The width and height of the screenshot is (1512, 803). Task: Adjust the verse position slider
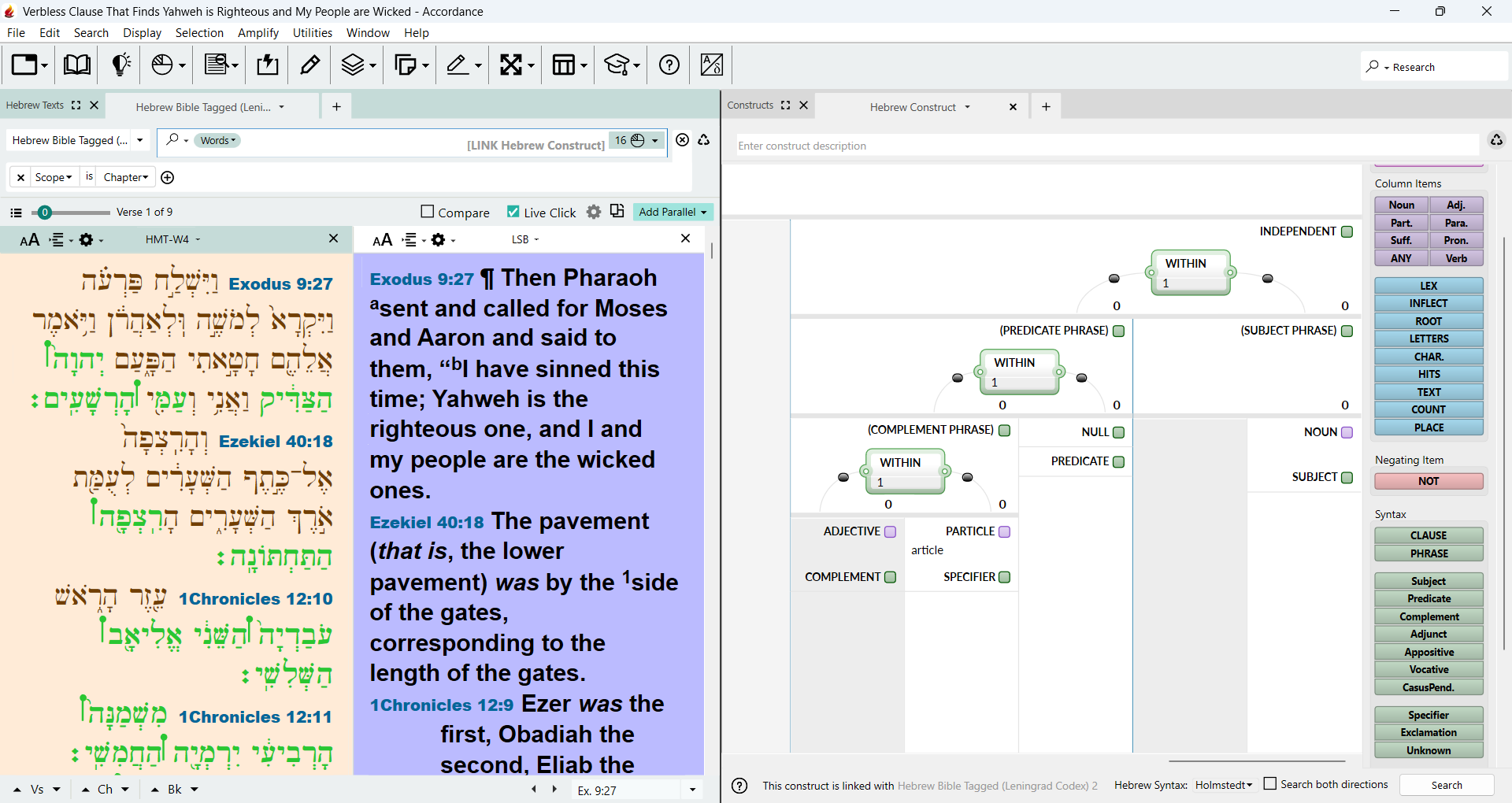tap(45, 213)
